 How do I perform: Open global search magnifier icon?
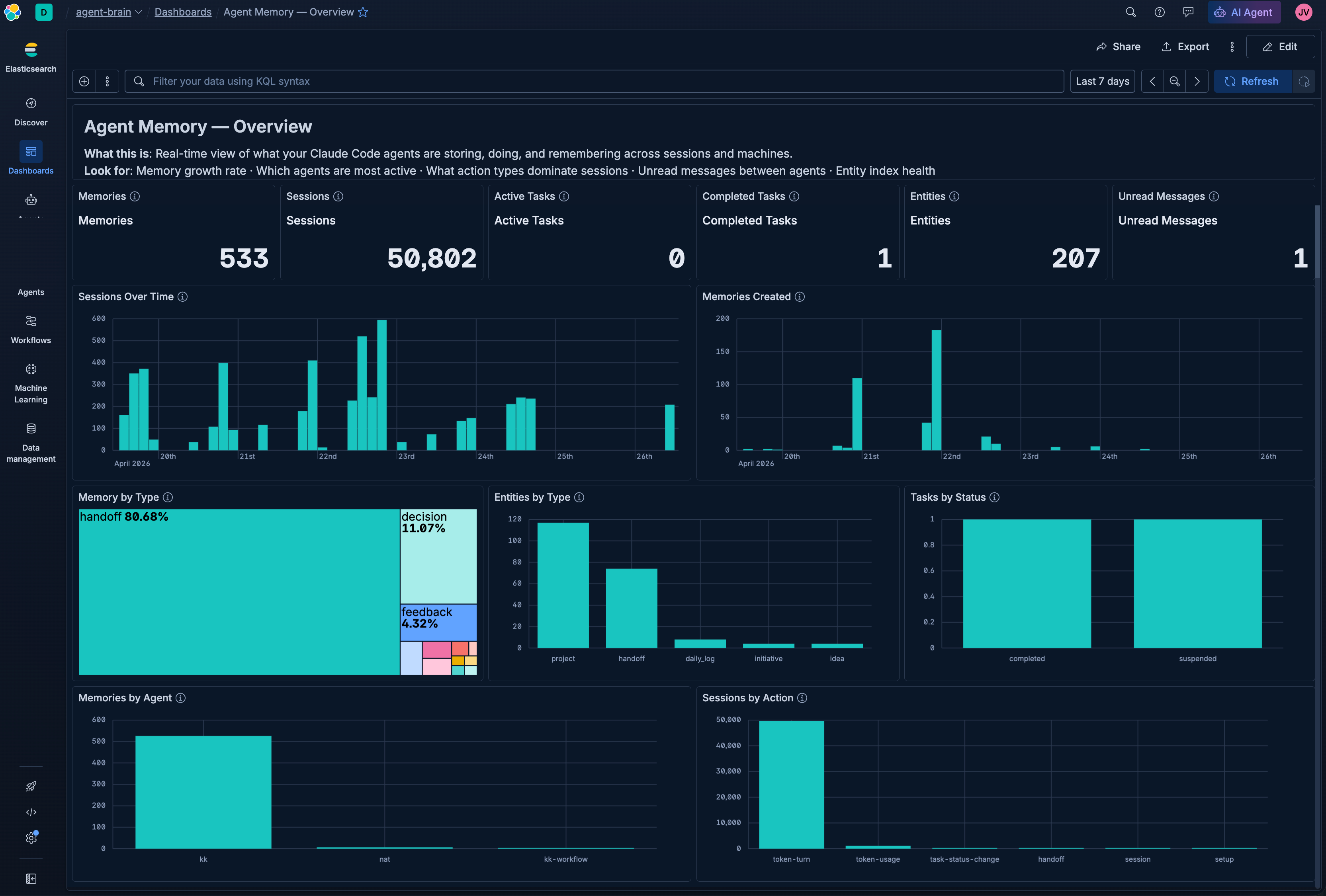coord(1130,12)
